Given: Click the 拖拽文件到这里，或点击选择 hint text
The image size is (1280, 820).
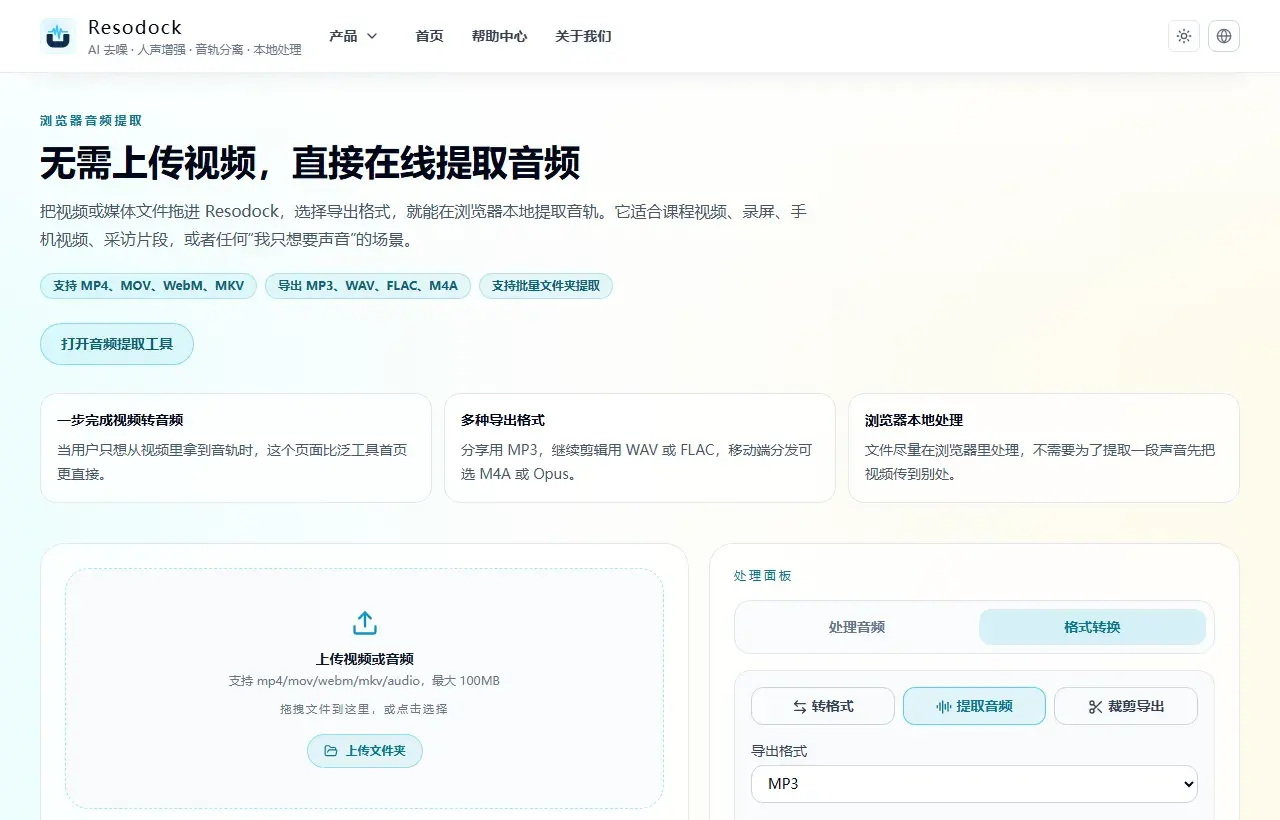Looking at the screenshot, I should 364,709.
